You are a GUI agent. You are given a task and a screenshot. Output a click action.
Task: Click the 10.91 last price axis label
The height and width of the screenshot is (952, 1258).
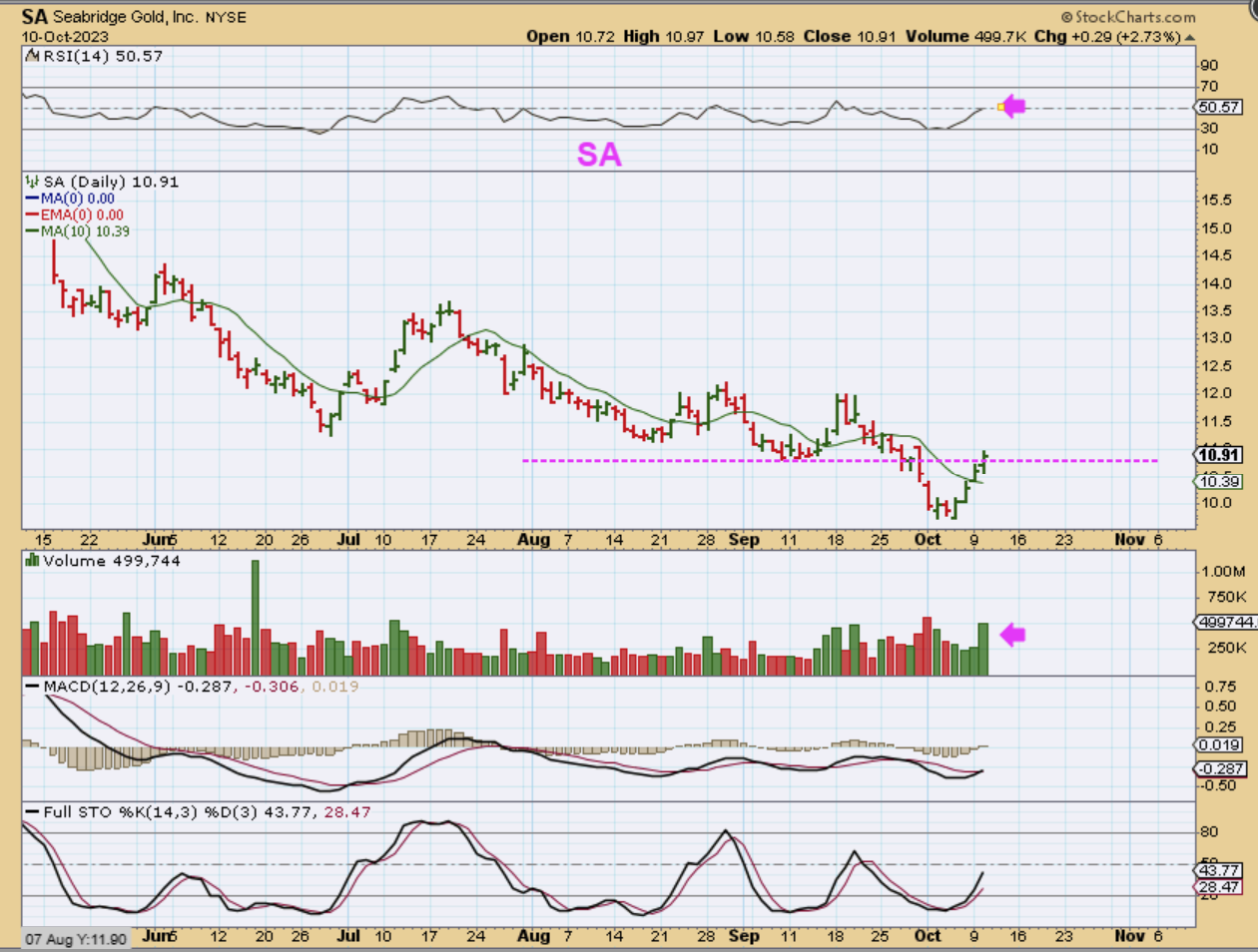1219,455
